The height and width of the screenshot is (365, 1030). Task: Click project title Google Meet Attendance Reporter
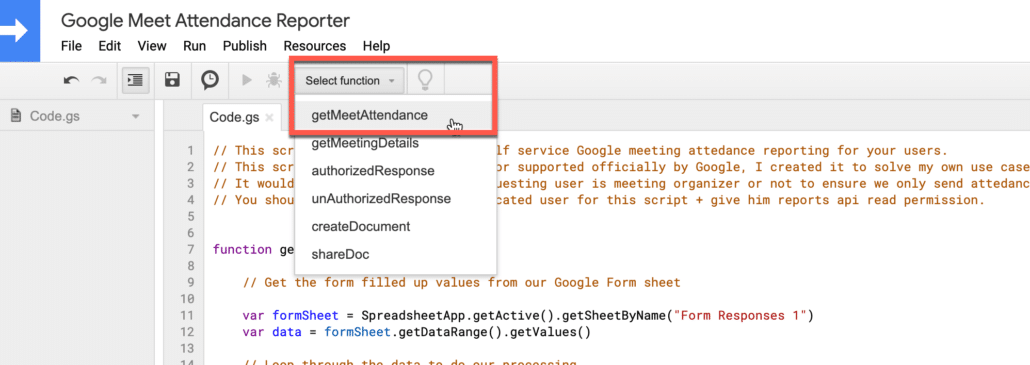(x=205, y=20)
